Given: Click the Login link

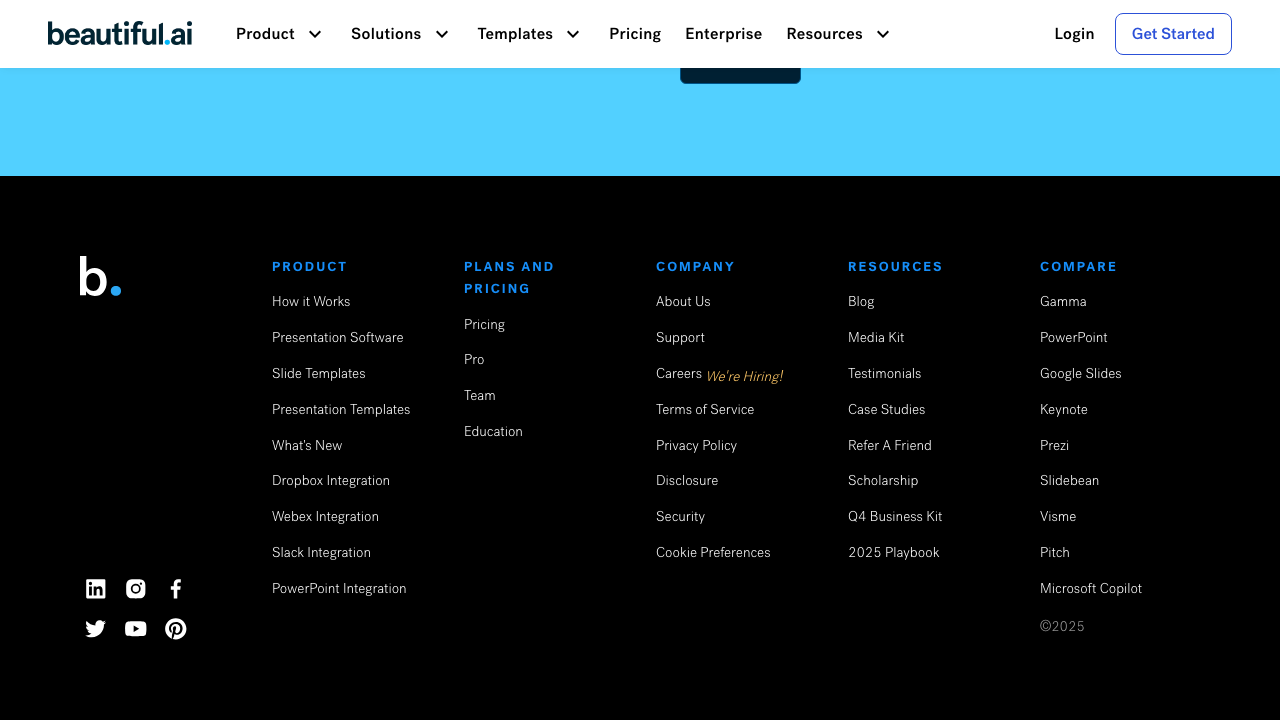Looking at the screenshot, I should (1074, 34).
